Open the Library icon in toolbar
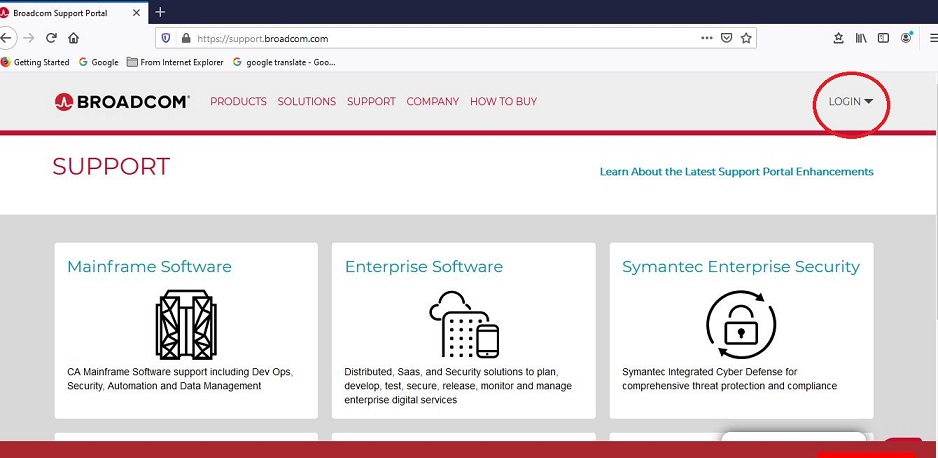The width and height of the screenshot is (938, 458). pyautogui.click(x=861, y=38)
